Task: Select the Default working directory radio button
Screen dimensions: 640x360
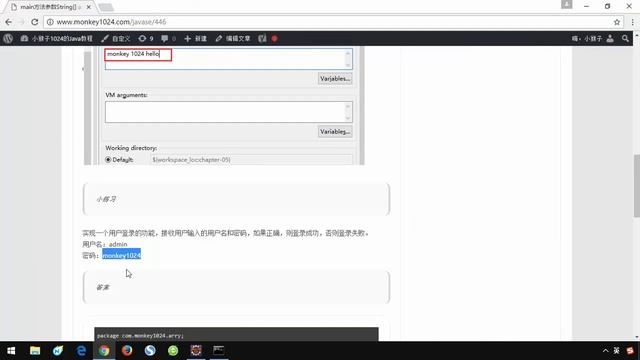Action: [108, 160]
